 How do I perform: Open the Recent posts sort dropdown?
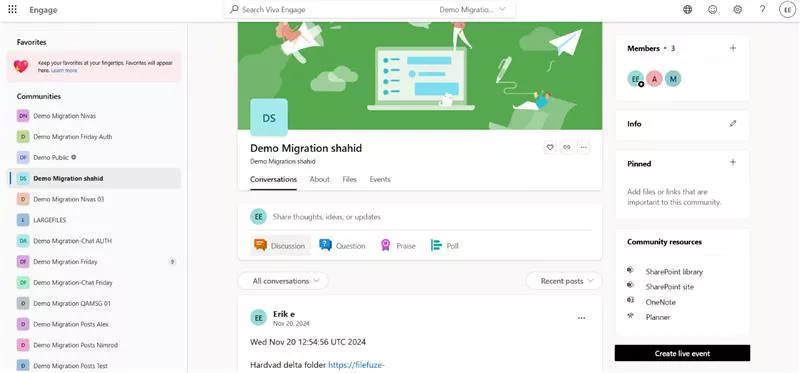(x=564, y=281)
